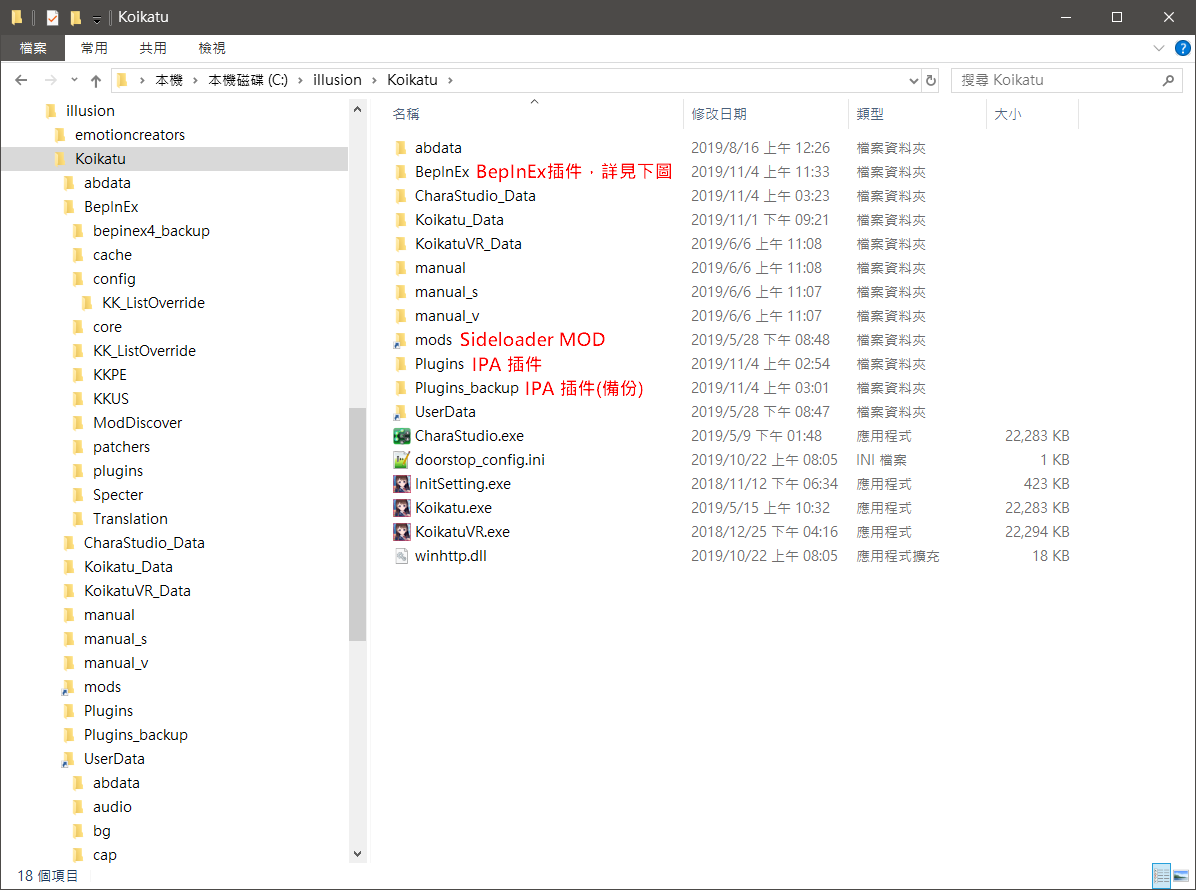This screenshot has width=1196, height=890.
Task: Select the Koikatu.exe file icon
Action: click(402, 508)
